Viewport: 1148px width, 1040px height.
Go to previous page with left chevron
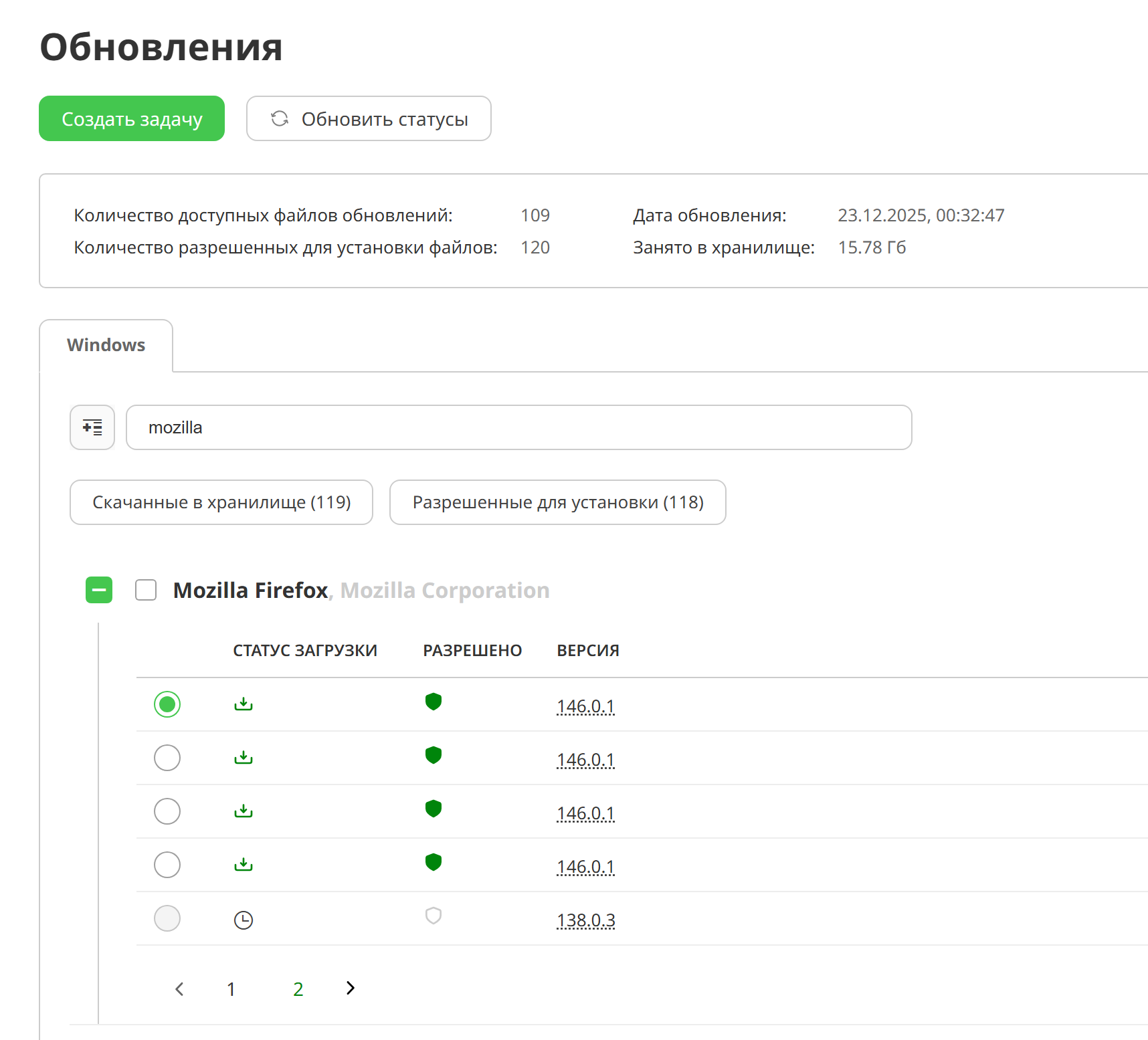179,989
